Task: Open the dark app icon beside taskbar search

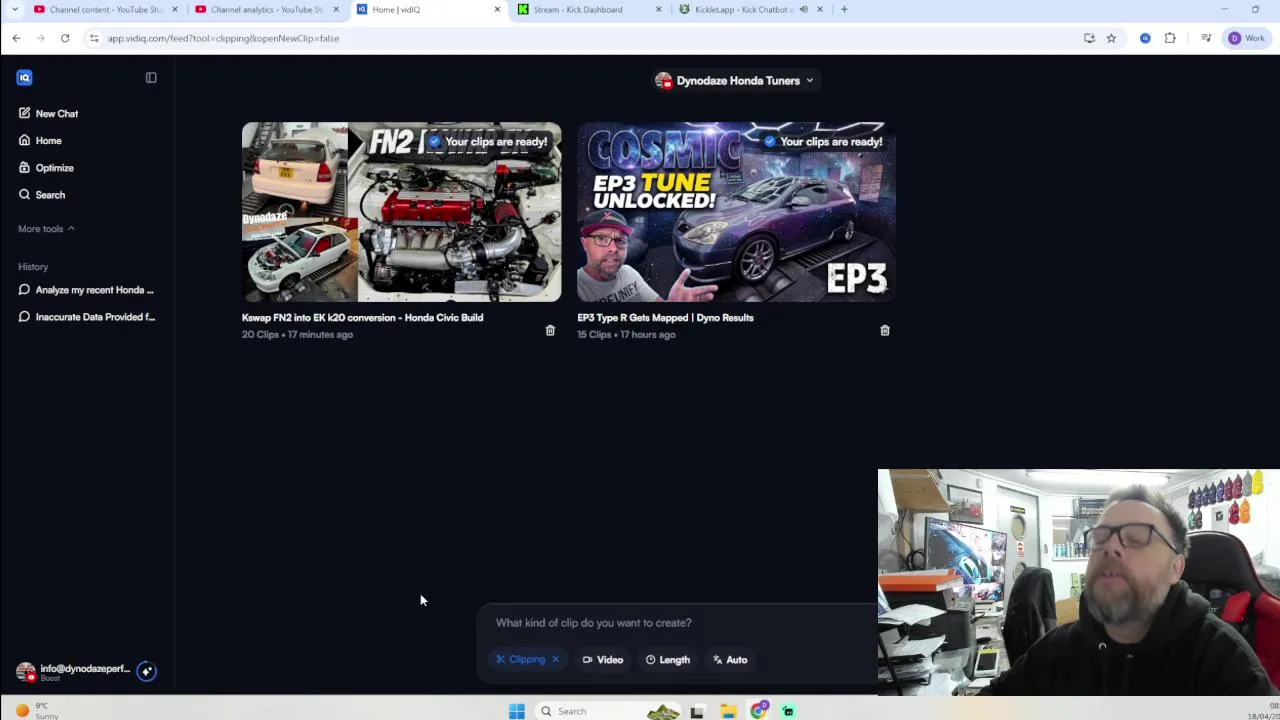Action: [697, 711]
